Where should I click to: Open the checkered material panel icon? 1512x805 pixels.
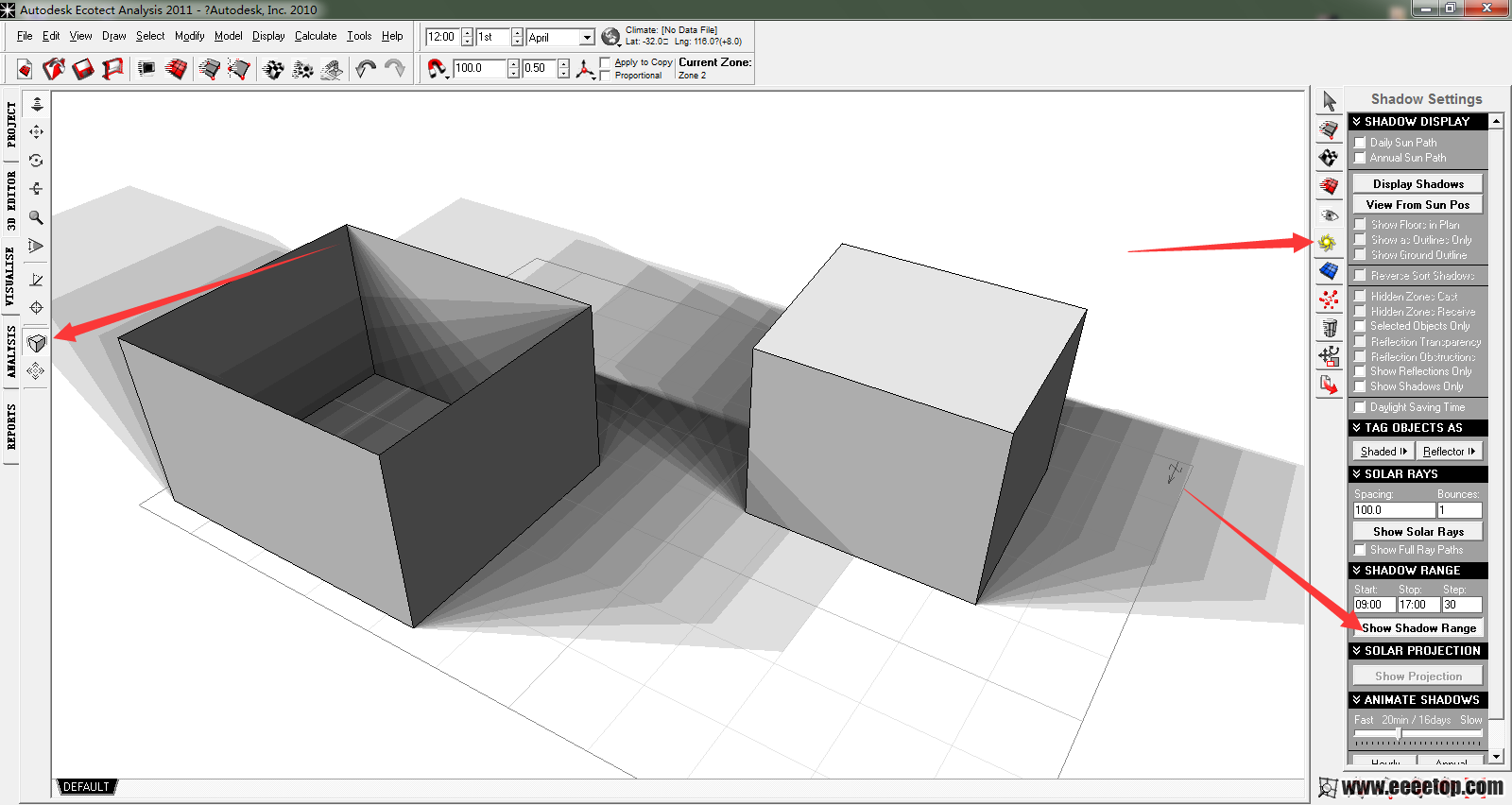click(x=1329, y=158)
